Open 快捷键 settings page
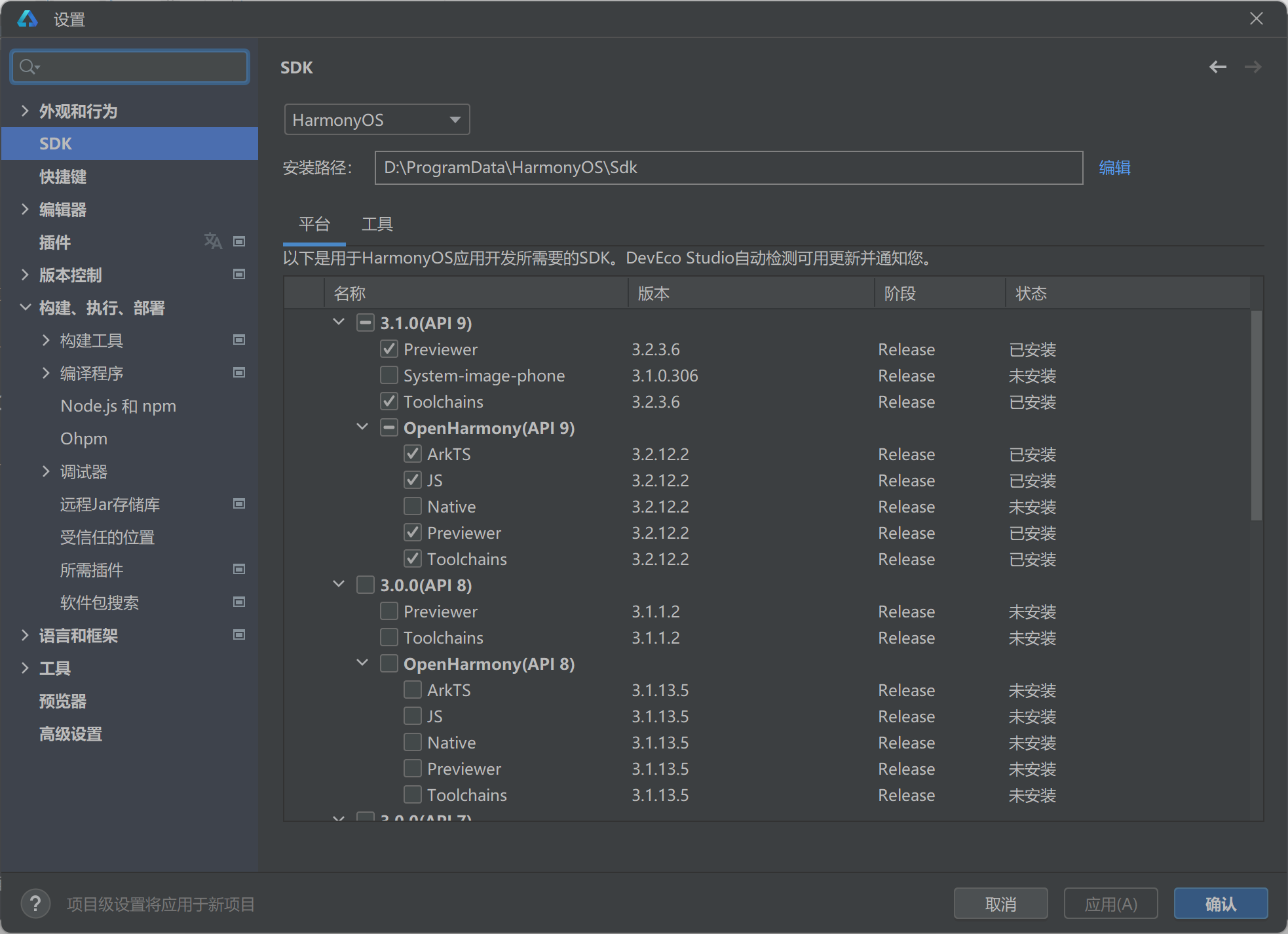Viewport: 1288px width, 934px height. 63,176
